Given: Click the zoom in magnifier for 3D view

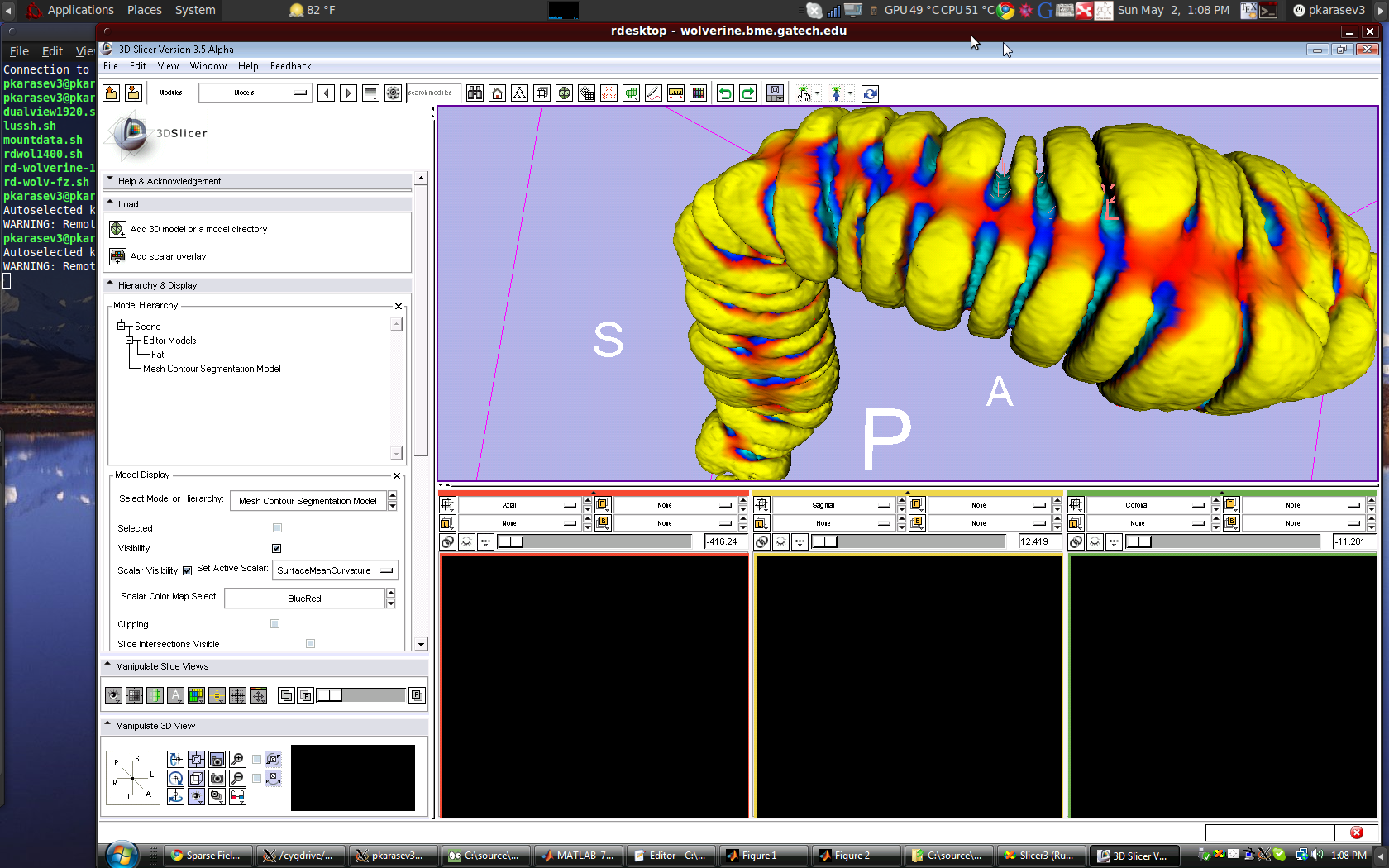Looking at the screenshot, I should tap(237, 759).
